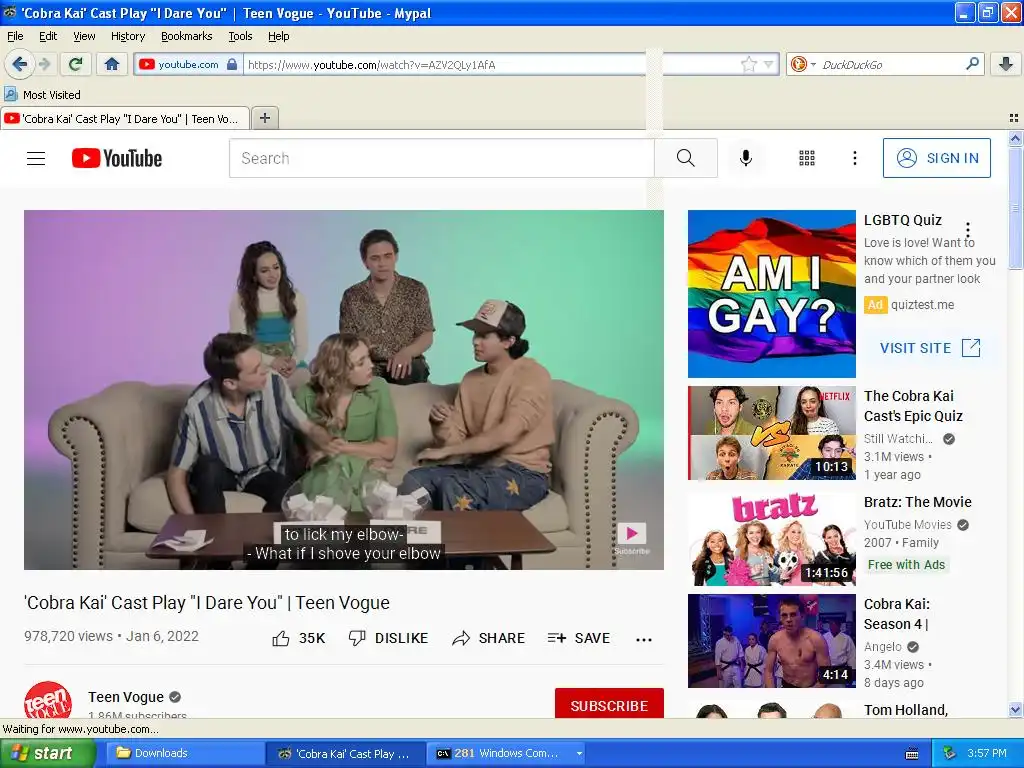This screenshot has height=768, width=1024.
Task: Open more actions ellipsis under video
Action: point(644,639)
